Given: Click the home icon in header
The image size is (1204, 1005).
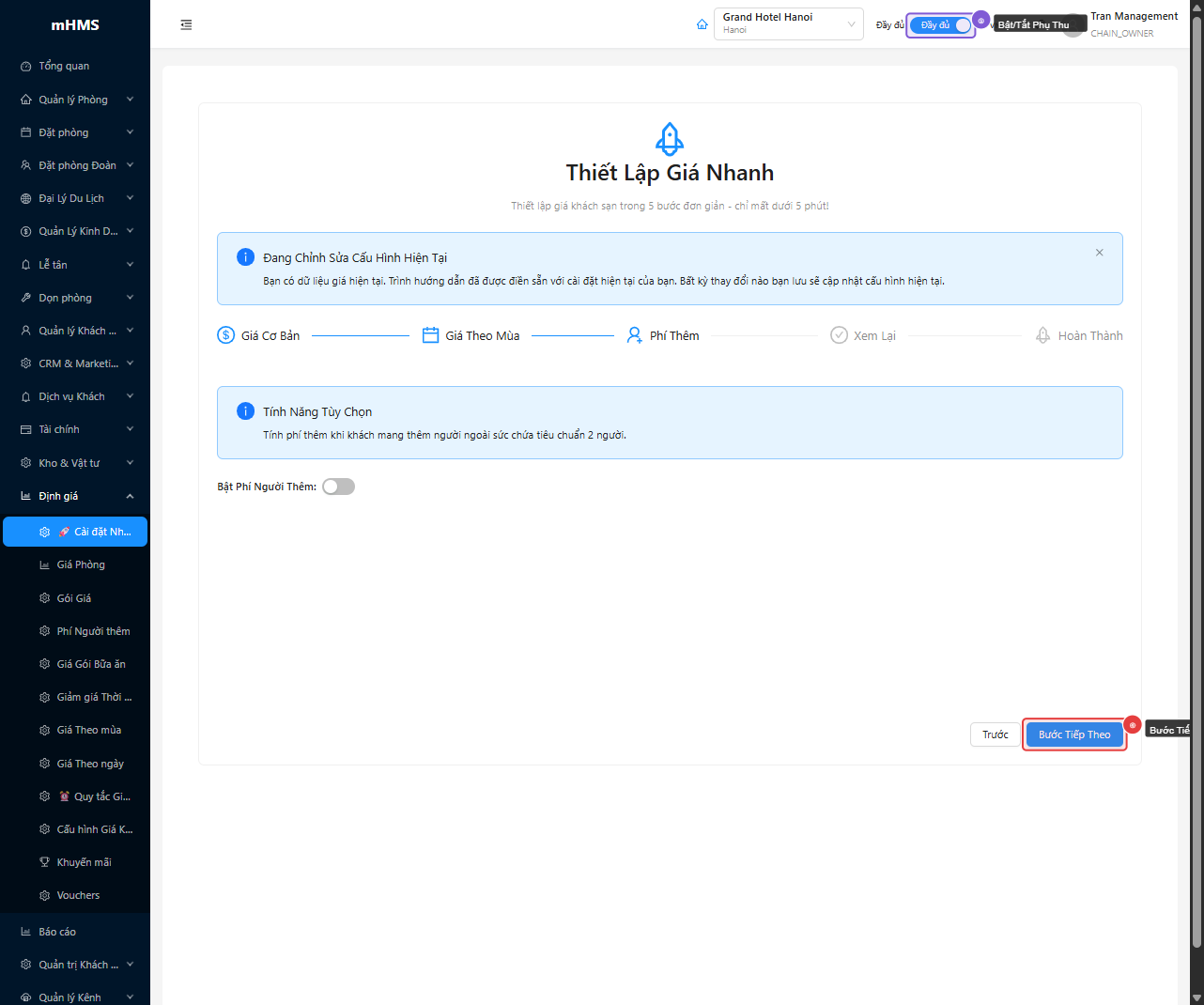Looking at the screenshot, I should coord(702,24).
